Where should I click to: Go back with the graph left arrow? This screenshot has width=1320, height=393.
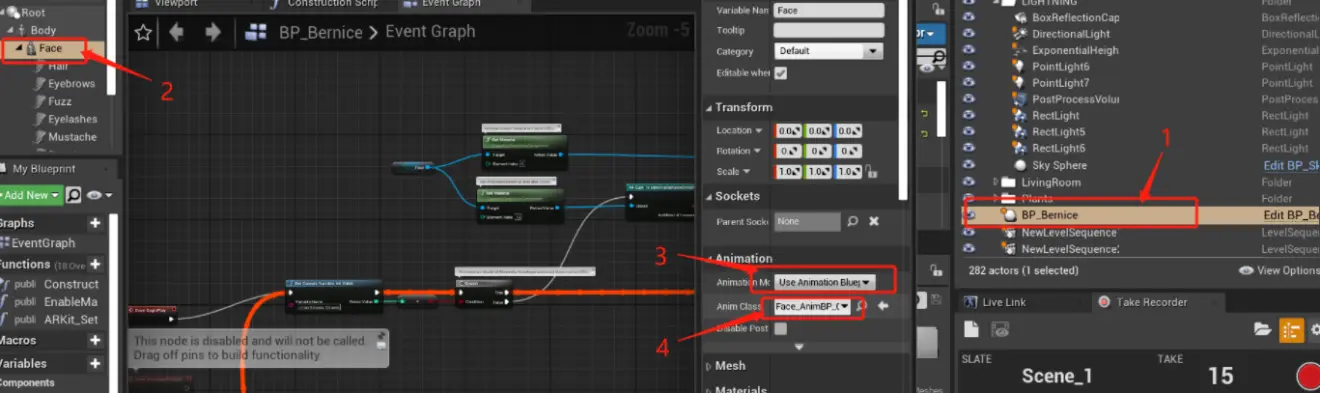177,32
